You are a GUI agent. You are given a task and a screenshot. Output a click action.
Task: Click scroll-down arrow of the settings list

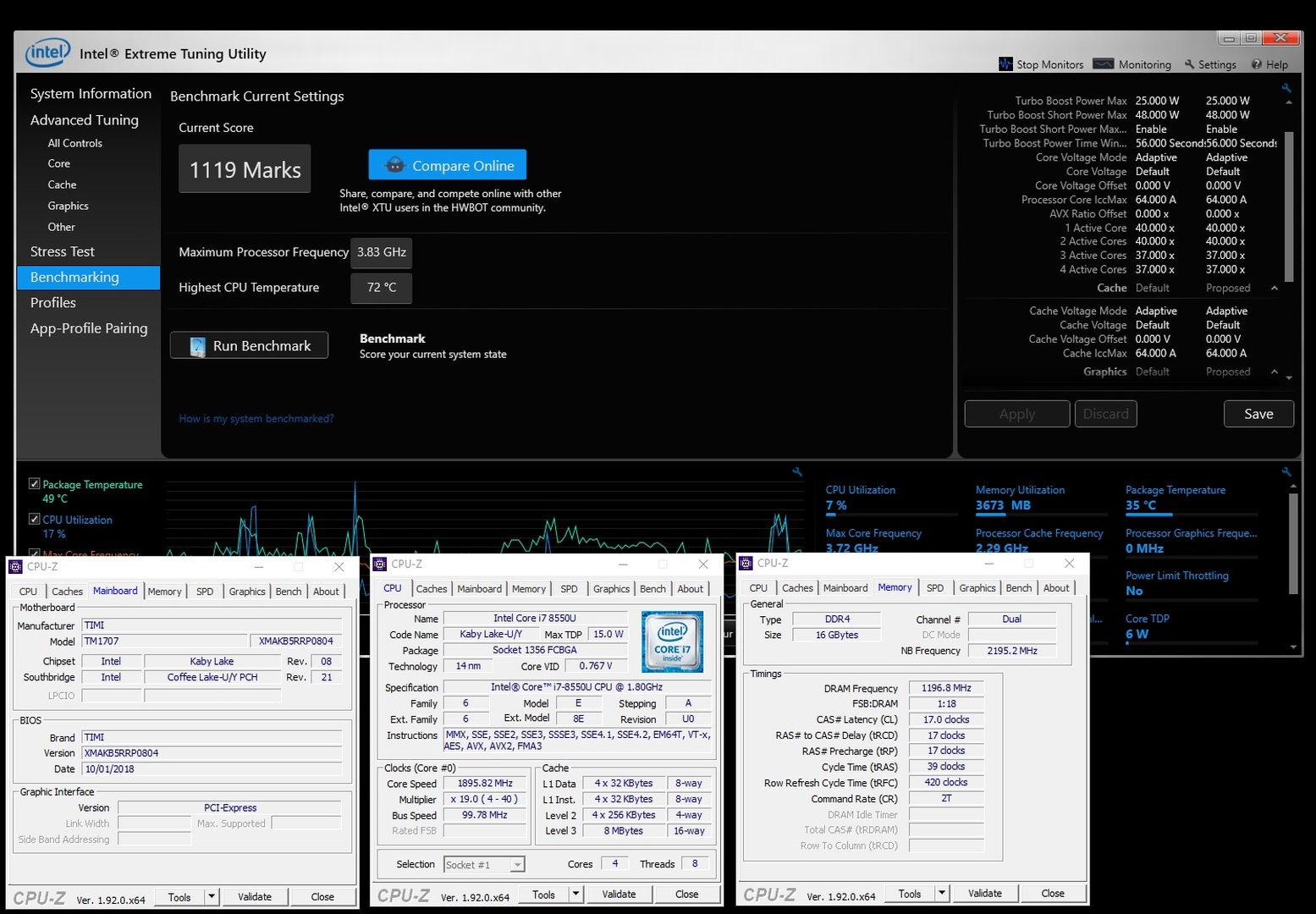coord(1289,377)
